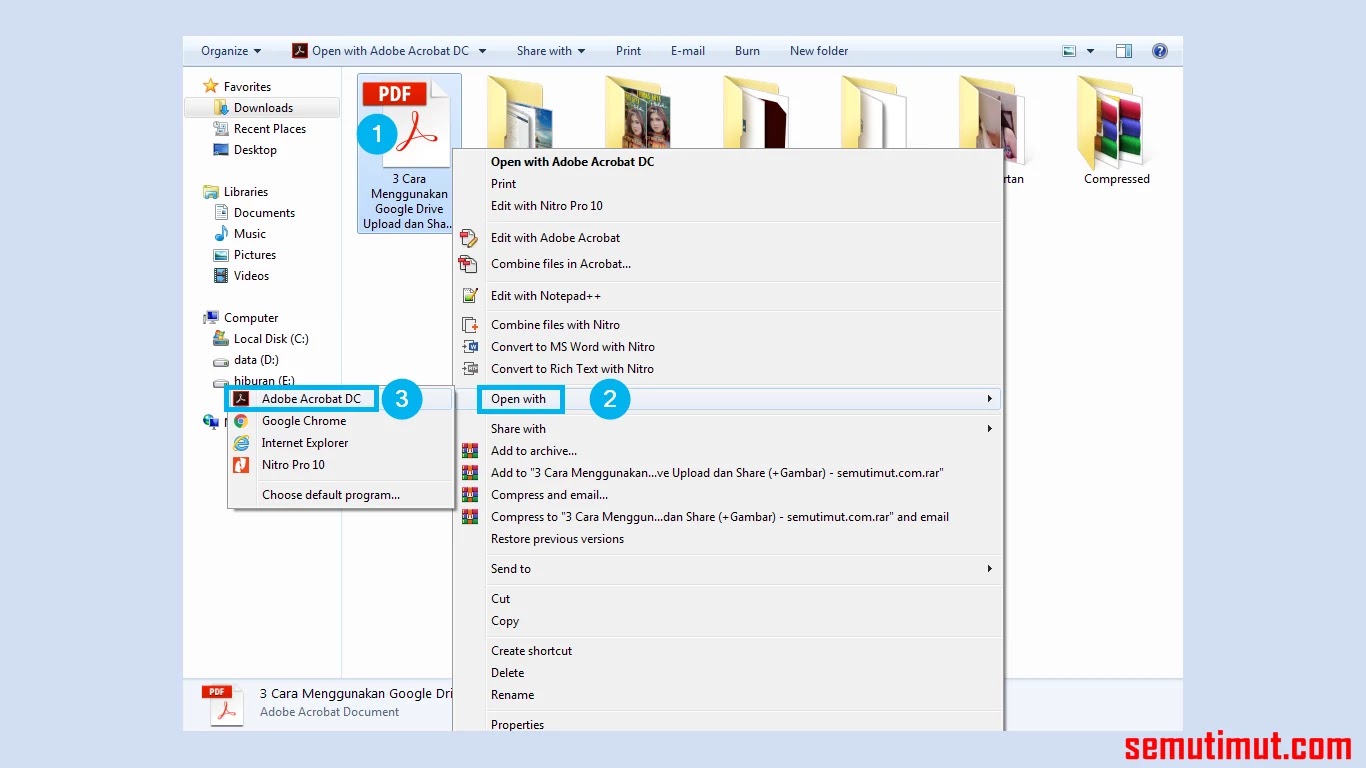The height and width of the screenshot is (768, 1366).
Task: Click the Change your view icon
Action: (1069, 51)
